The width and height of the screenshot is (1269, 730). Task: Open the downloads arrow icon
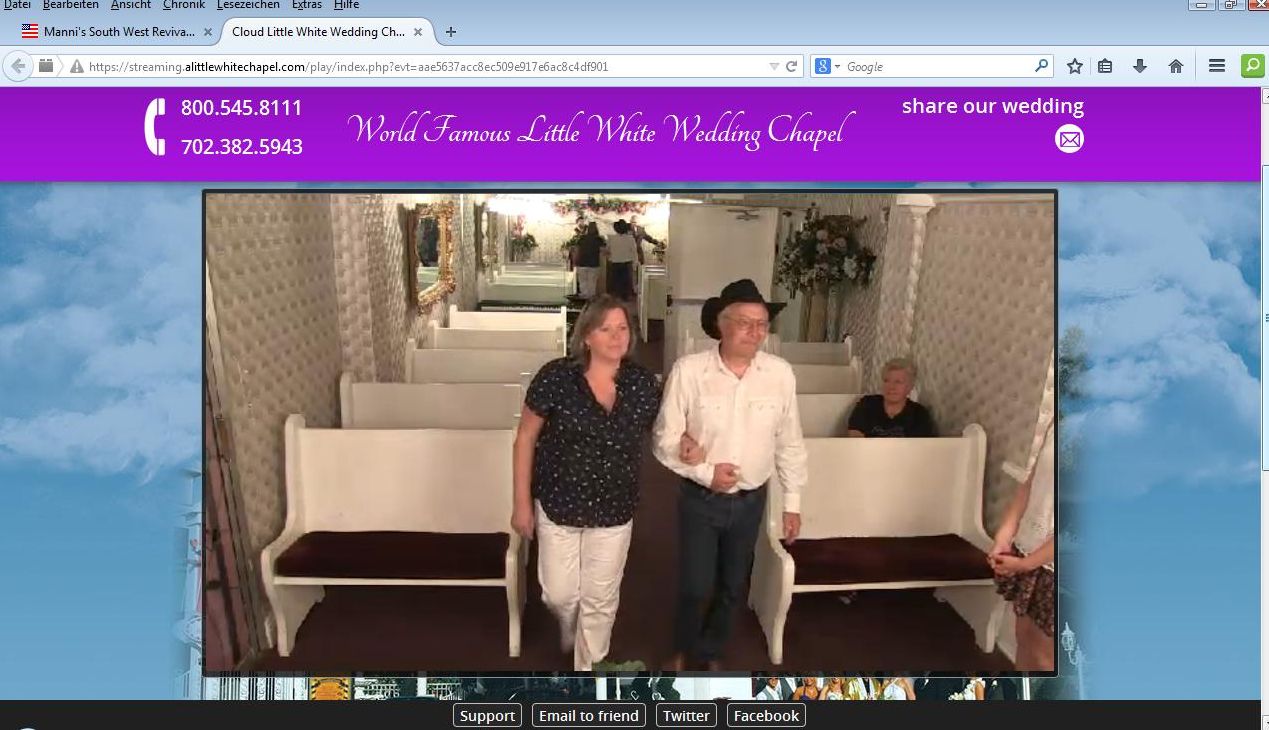pos(1139,66)
